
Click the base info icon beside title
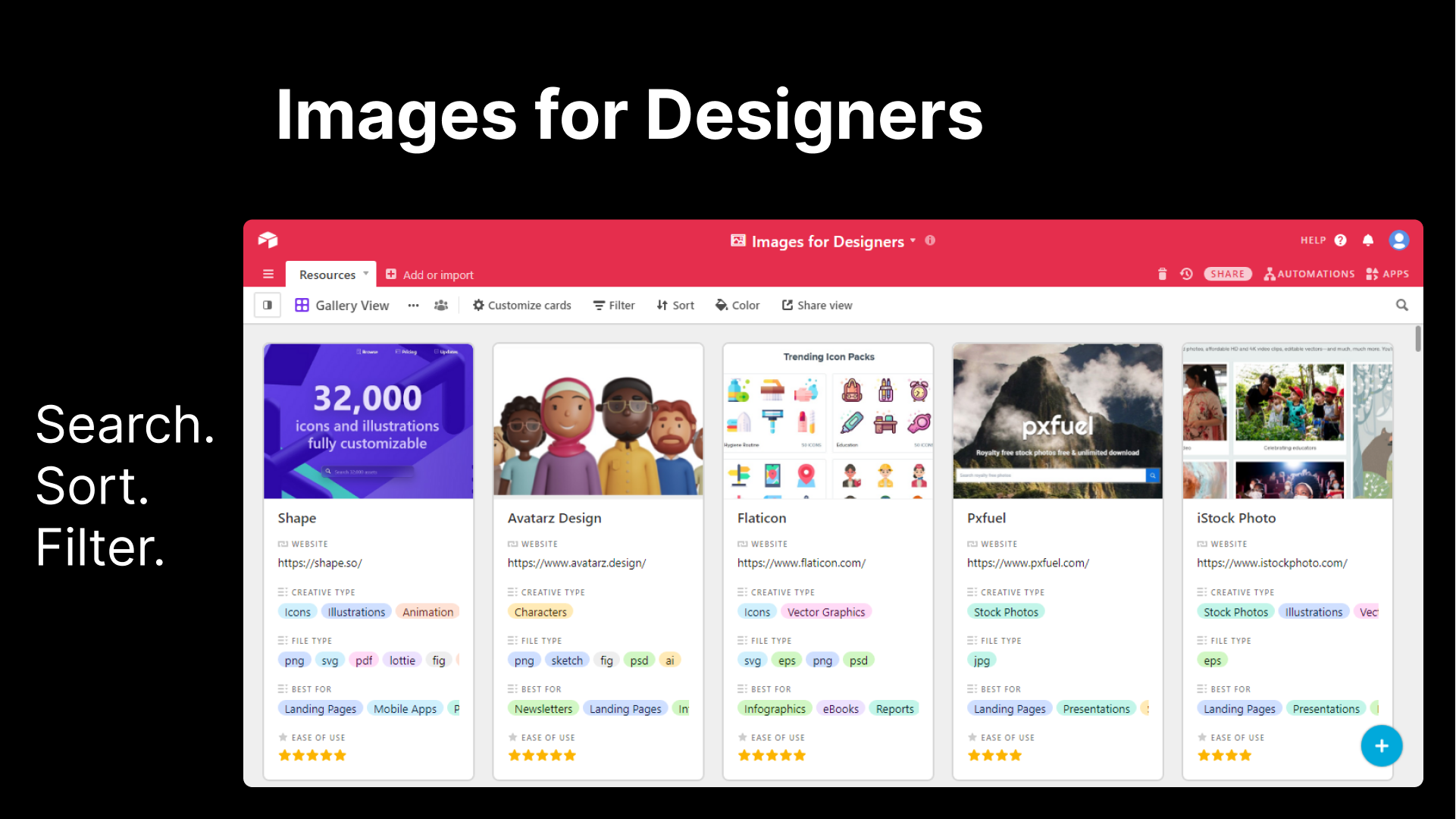(930, 240)
